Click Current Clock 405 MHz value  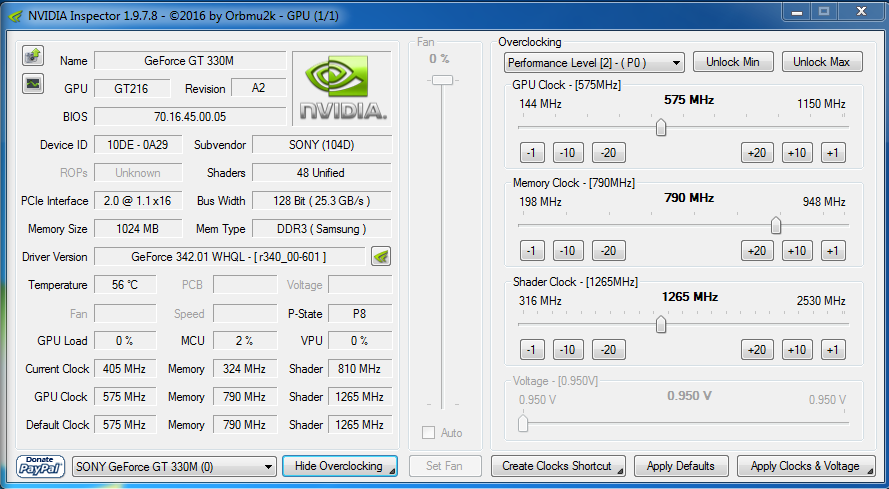coord(125,369)
